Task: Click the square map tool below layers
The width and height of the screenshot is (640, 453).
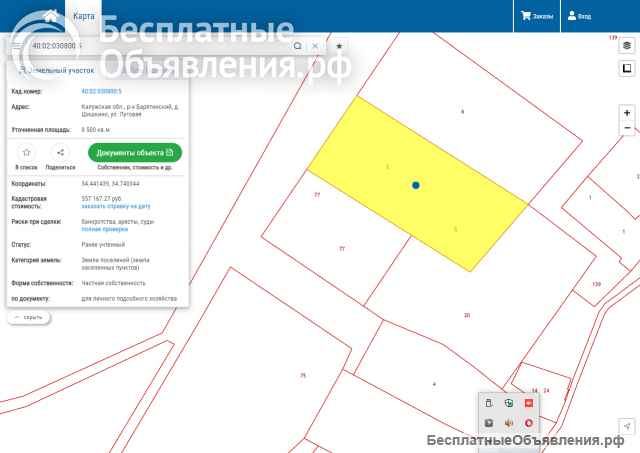Action: [627, 68]
